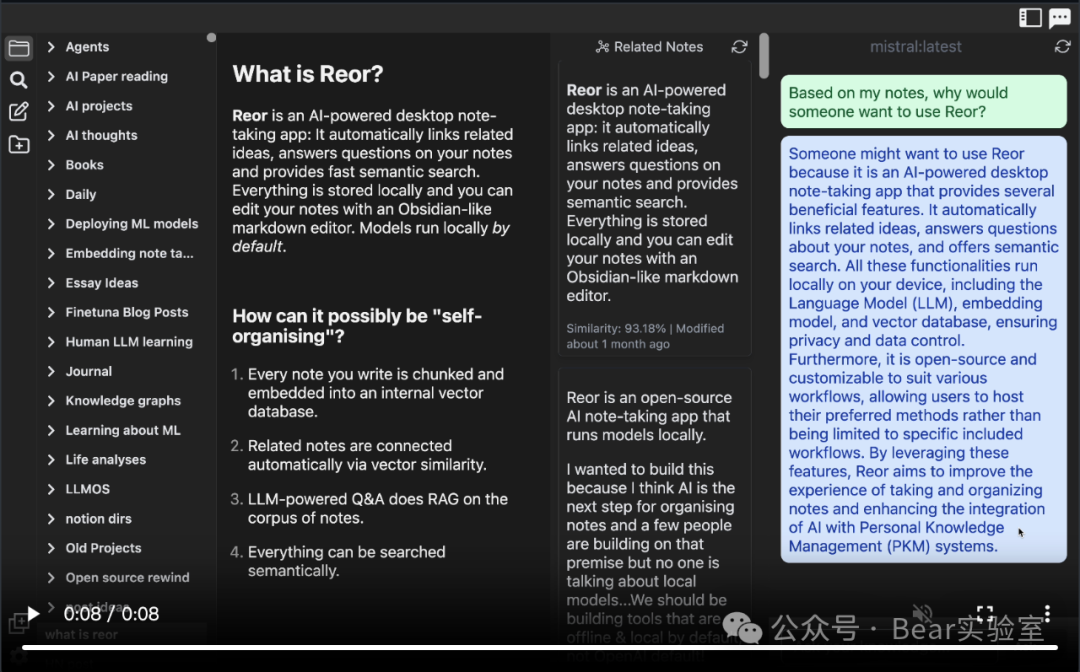The width and height of the screenshot is (1080, 672).
Task: Click list item 'Related notes are connected automatically'
Action: tap(367, 456)
